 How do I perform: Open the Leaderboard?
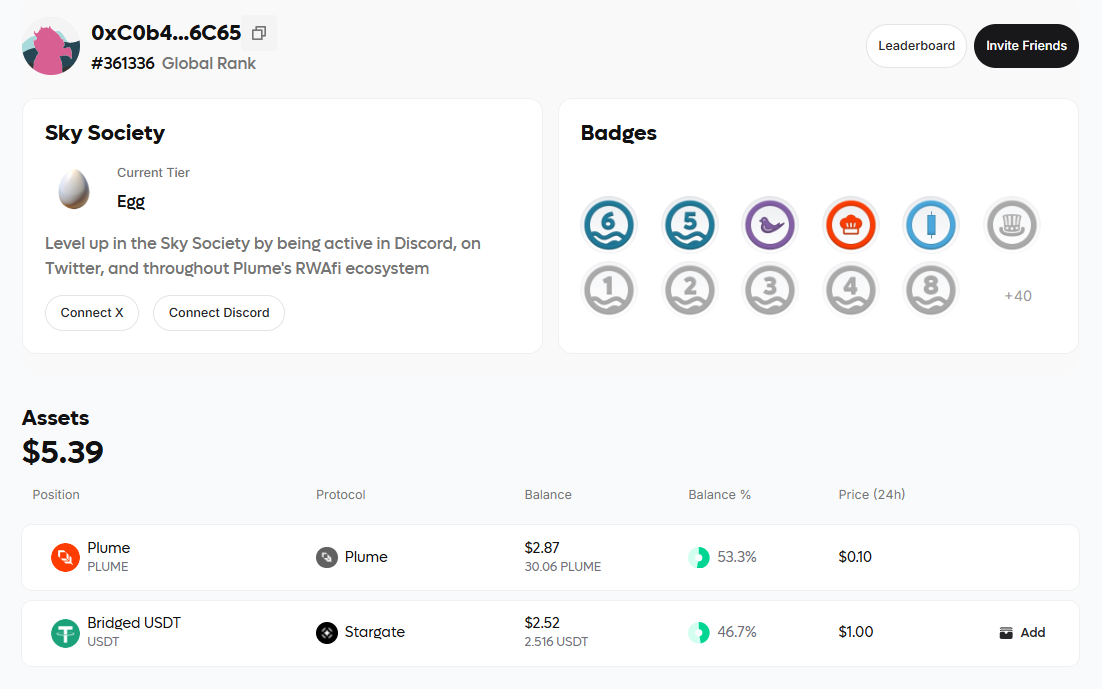point(916,46)
